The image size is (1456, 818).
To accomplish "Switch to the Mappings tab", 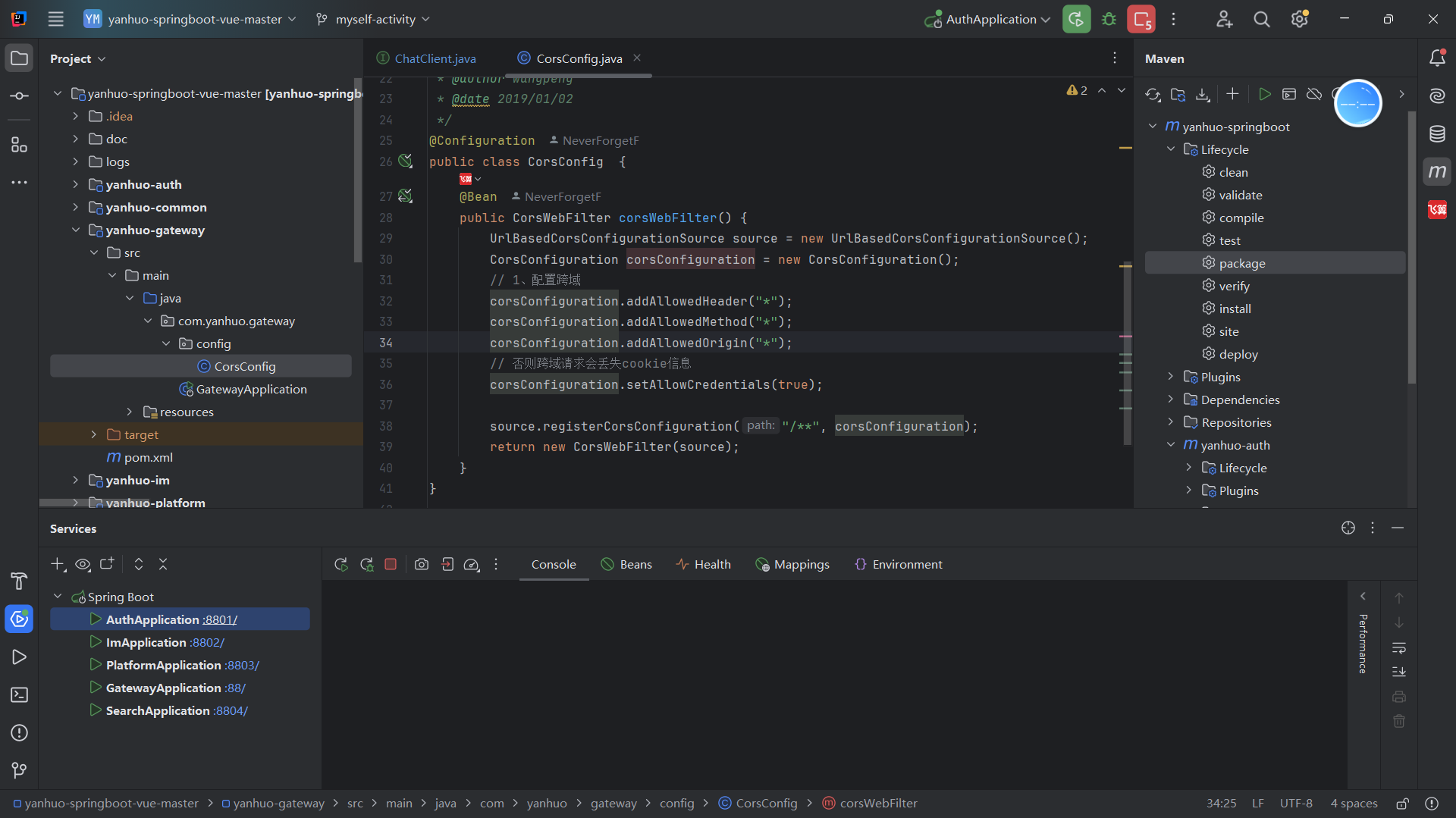I will coord(792,565).
